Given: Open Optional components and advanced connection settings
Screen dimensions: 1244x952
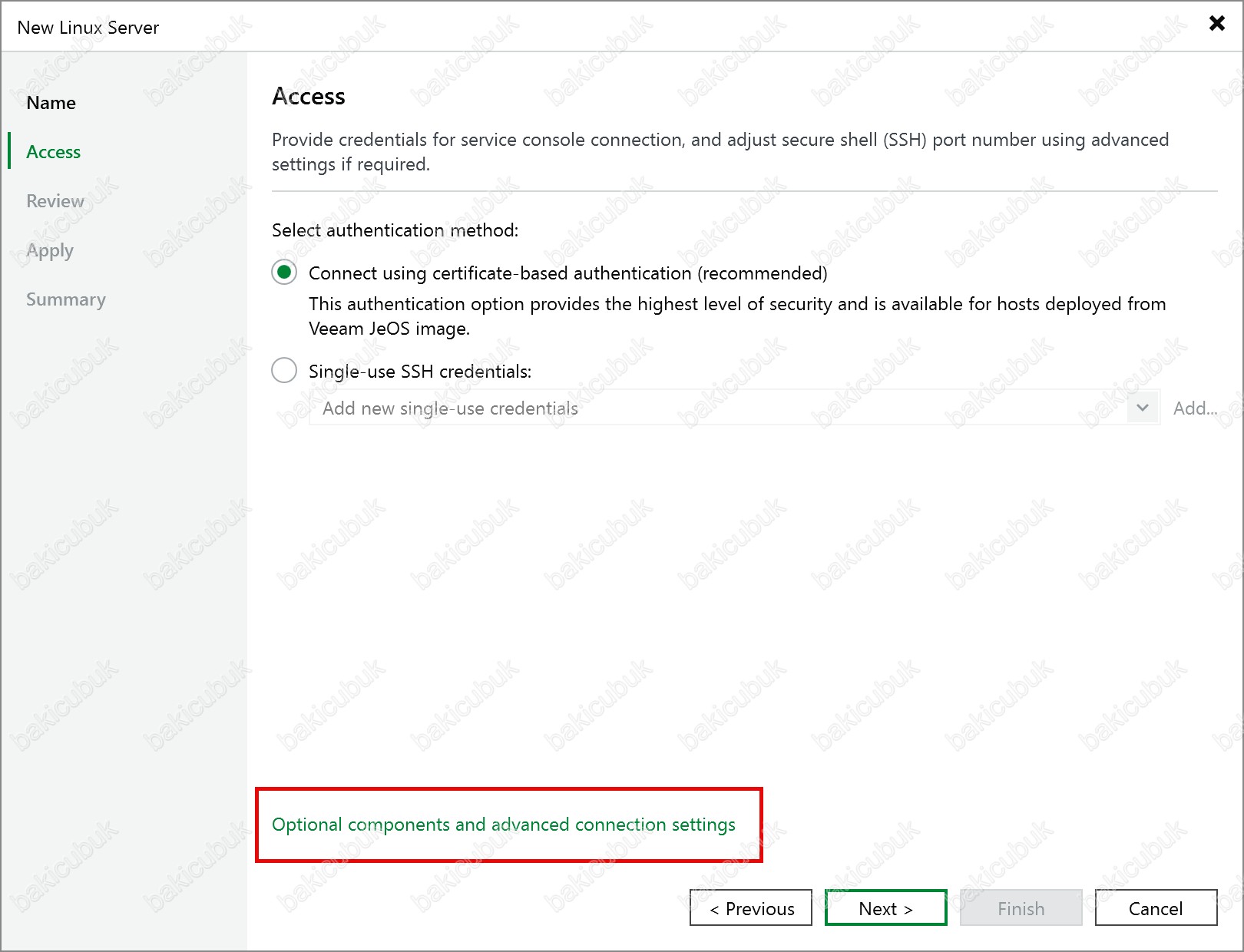Looking at the screenshot, I should point(503,825).
